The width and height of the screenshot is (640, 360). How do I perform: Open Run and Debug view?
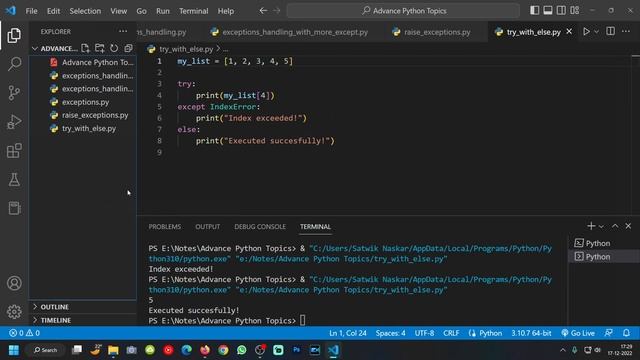click(x=14, y=122)
